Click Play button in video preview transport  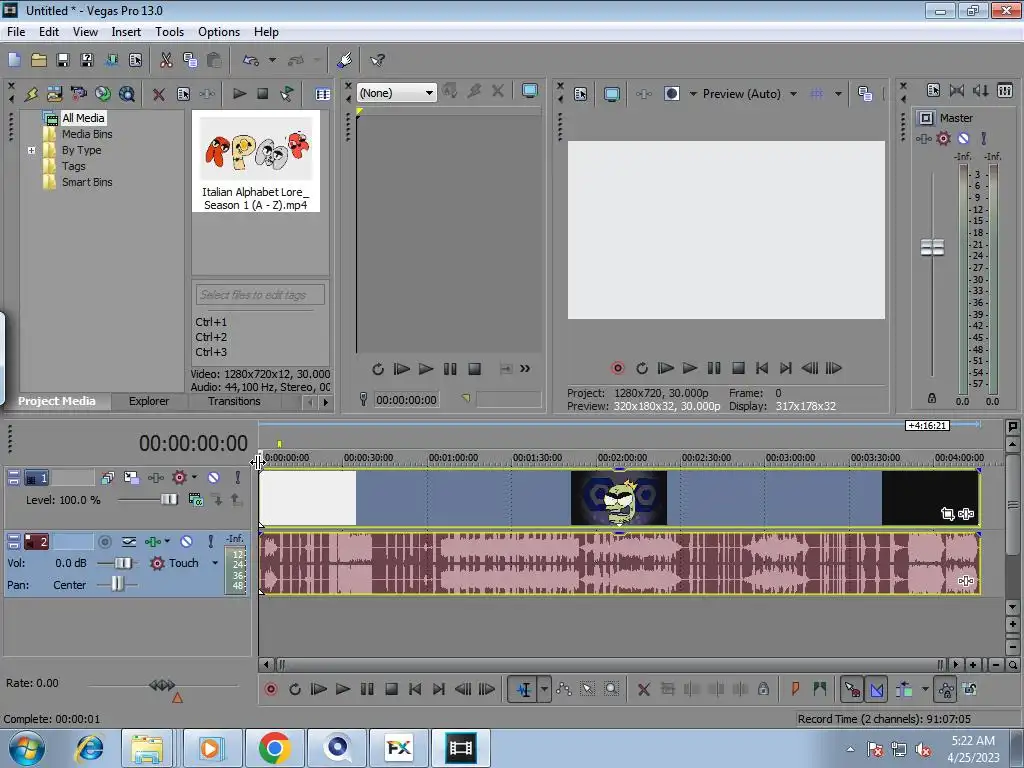(689, 368)
